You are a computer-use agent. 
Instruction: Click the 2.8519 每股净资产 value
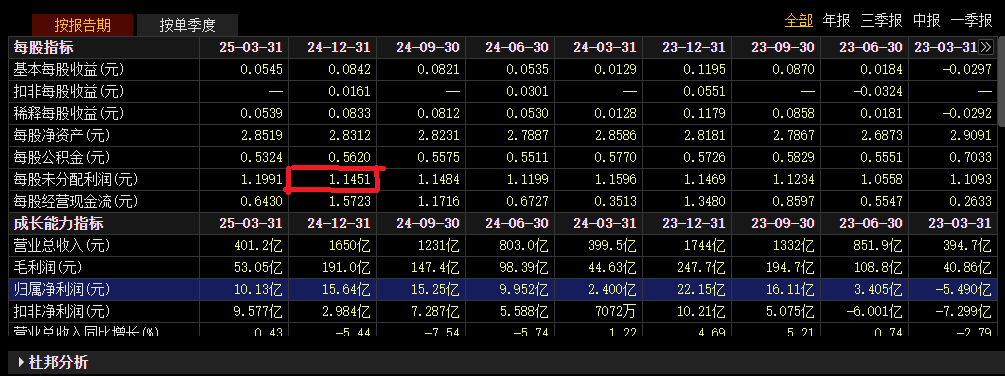tap(262, 136)
